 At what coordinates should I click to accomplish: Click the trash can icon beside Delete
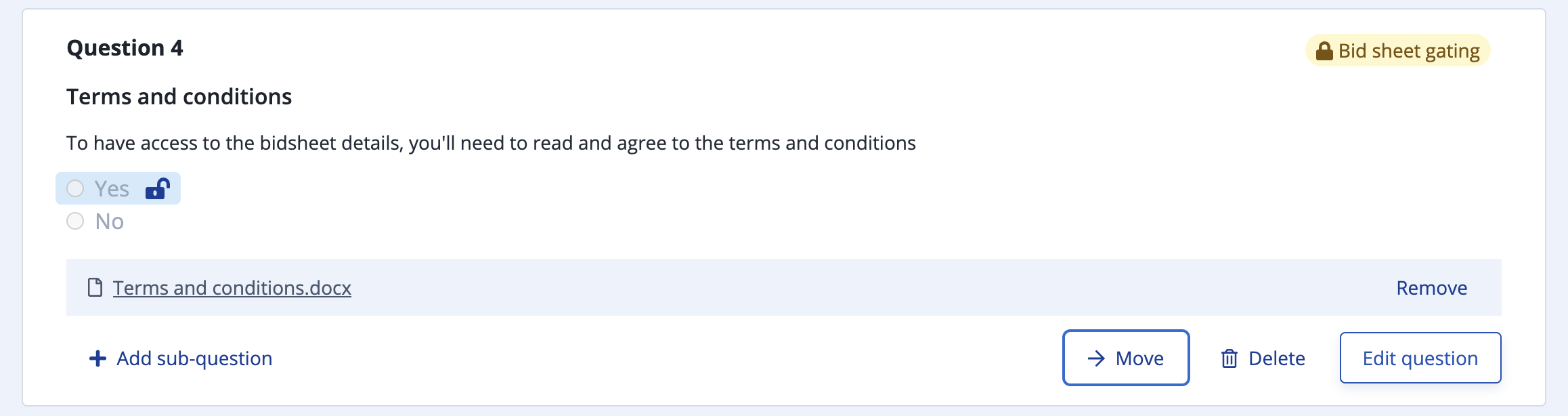pyautogui.click(x=1229, y=358)
